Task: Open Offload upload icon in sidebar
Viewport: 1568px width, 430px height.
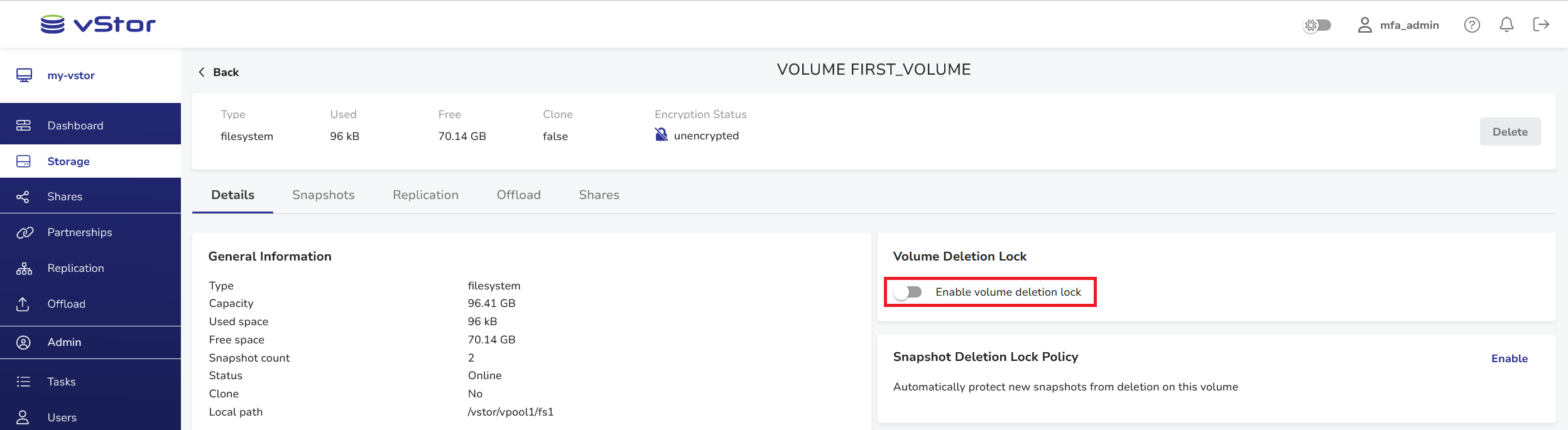Action: tap(23, 304)
